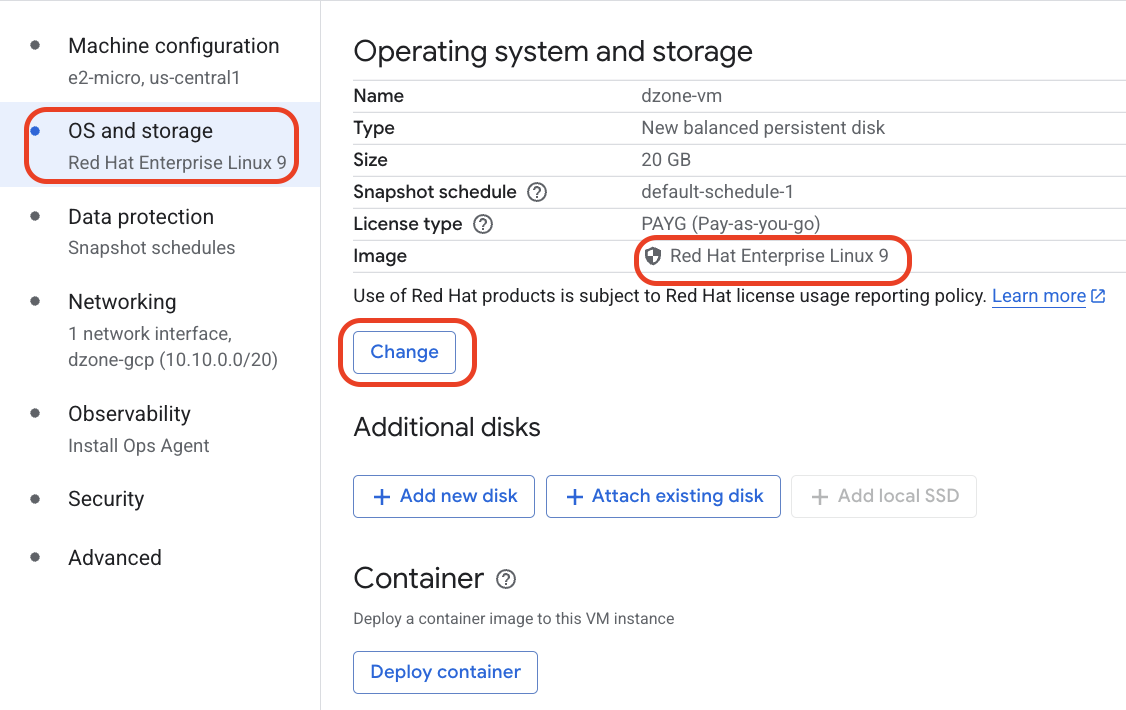This screenshot has width=1126, height=710.
Task: Click the Additional disks heading
Action: coord(447,427)
